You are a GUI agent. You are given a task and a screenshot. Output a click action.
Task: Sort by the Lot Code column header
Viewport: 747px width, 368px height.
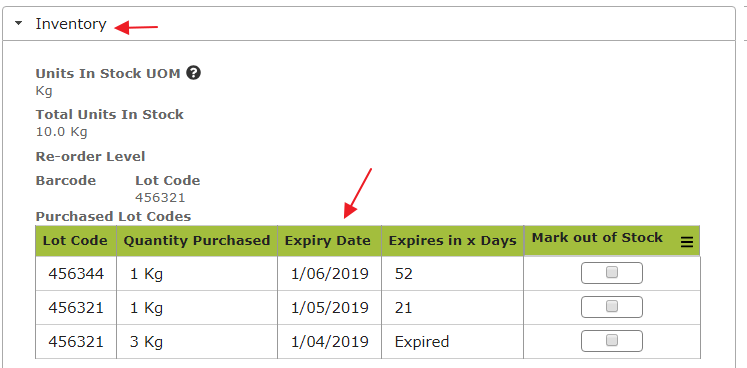pyautogui.click(x=76, y=241)
